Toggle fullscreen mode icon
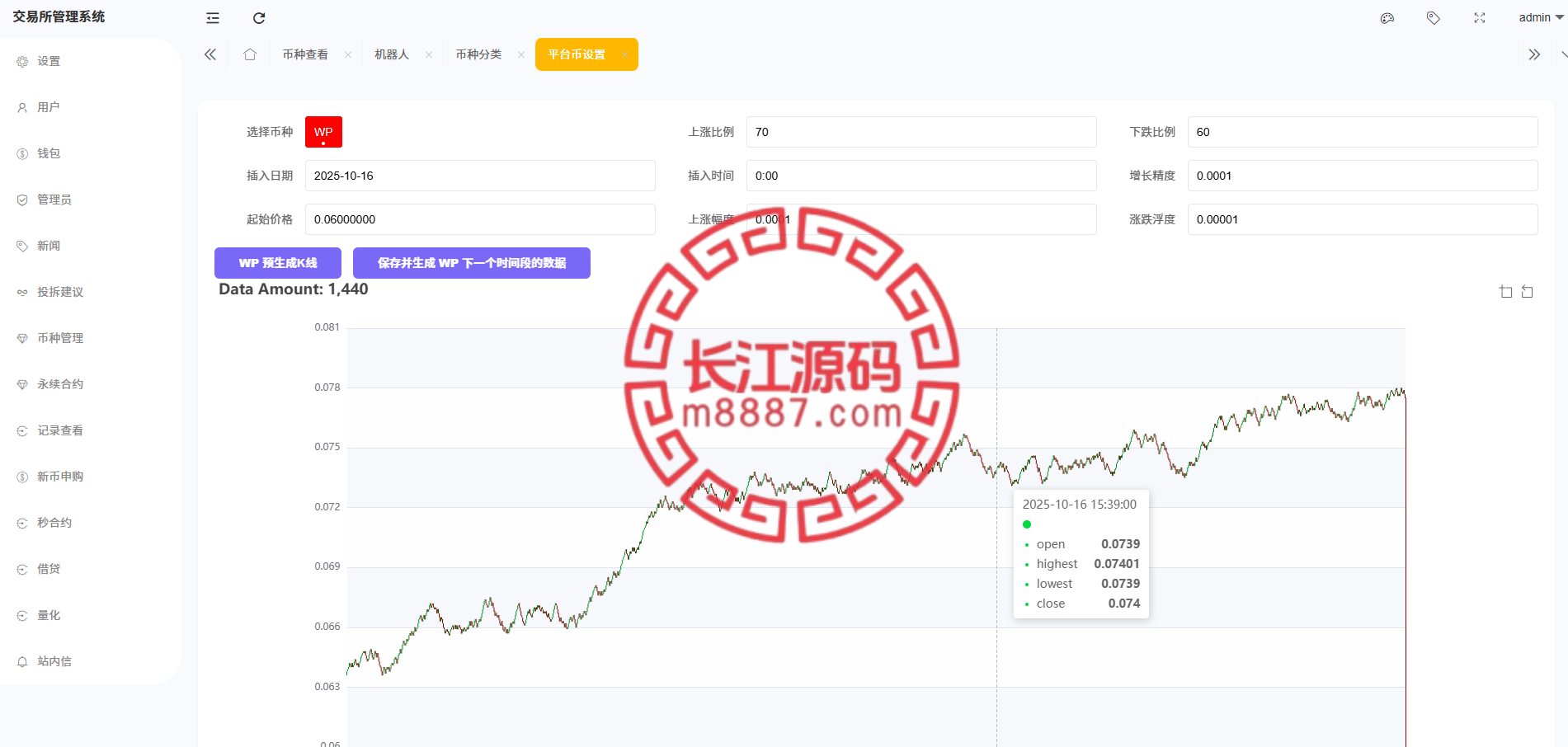Screen dimensions: 1568x747 click(x=1480, y=18)
